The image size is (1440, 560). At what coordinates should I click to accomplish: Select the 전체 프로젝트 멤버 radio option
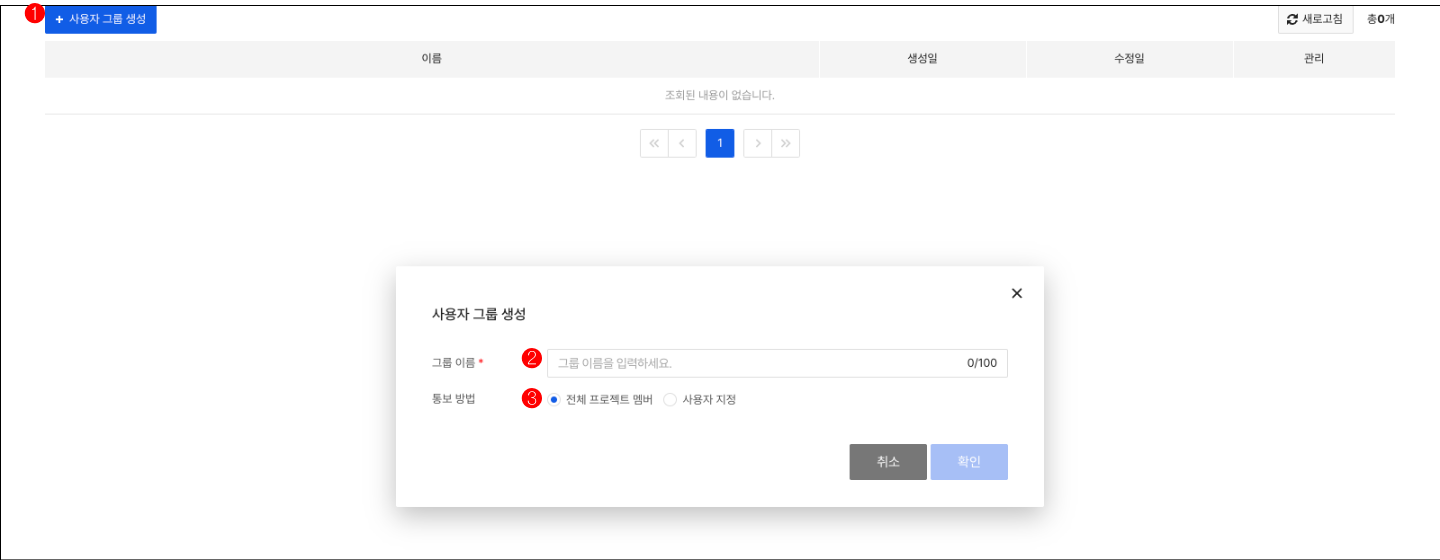click(x=554, y=400)
